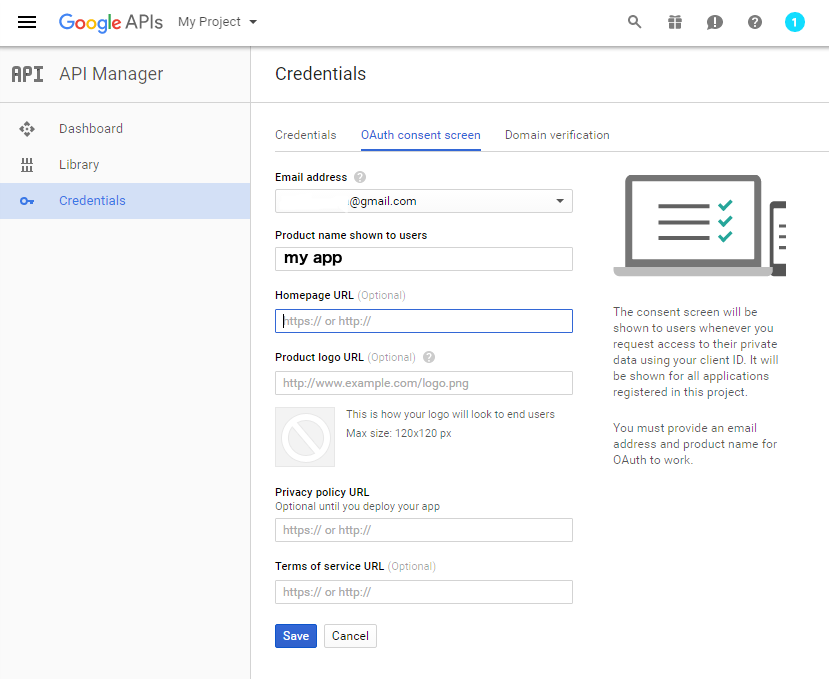The image size is (829, 679).
Task: Click the search magnifier icon
Action: (634, 22)
